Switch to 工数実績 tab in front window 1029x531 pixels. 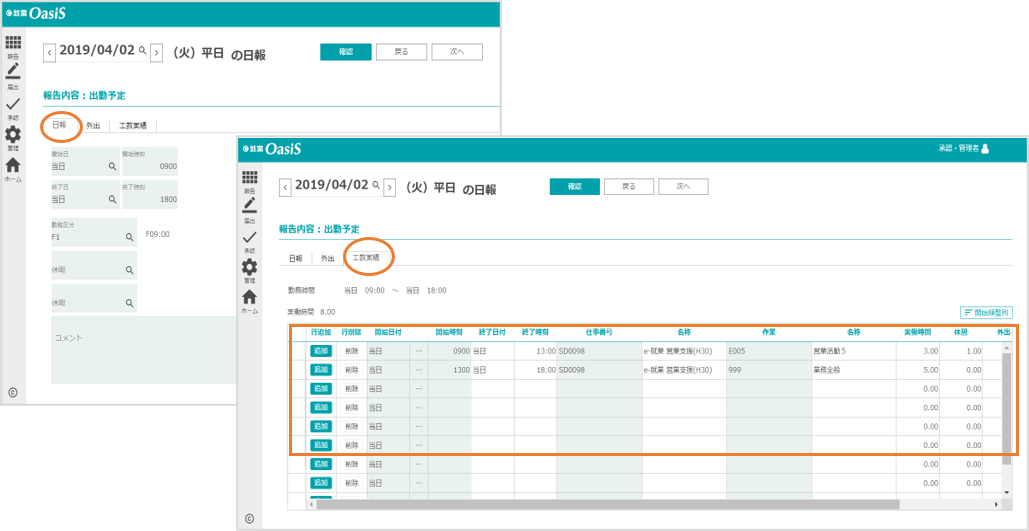pyautogui.click(x=367, y=258)
